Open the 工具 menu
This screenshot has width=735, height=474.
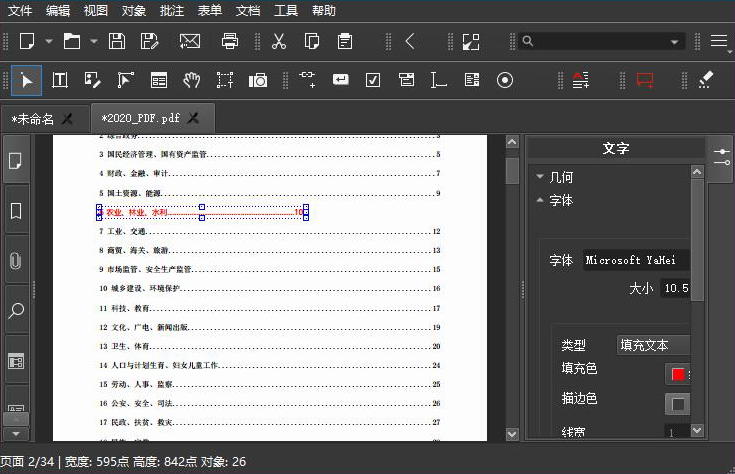[x=286, y=10]
